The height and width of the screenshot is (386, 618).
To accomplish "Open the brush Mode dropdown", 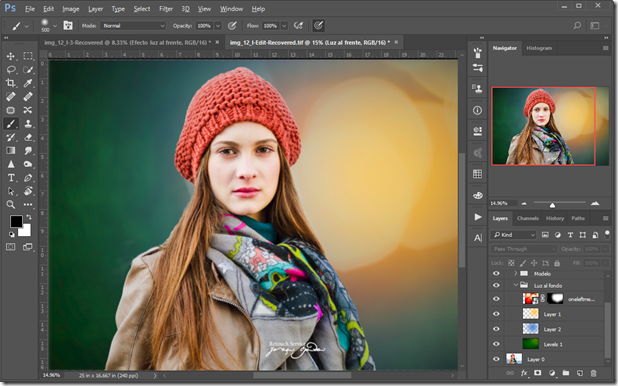I will point(133,26).
